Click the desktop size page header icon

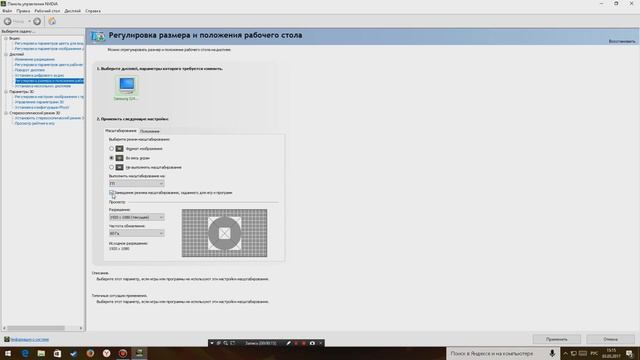98,36
